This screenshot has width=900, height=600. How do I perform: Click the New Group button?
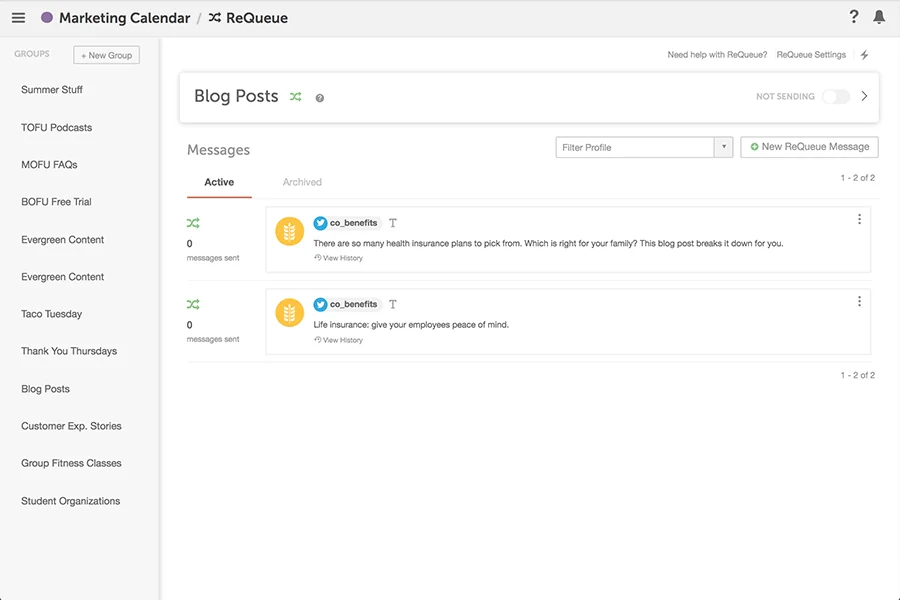[106, 55]
